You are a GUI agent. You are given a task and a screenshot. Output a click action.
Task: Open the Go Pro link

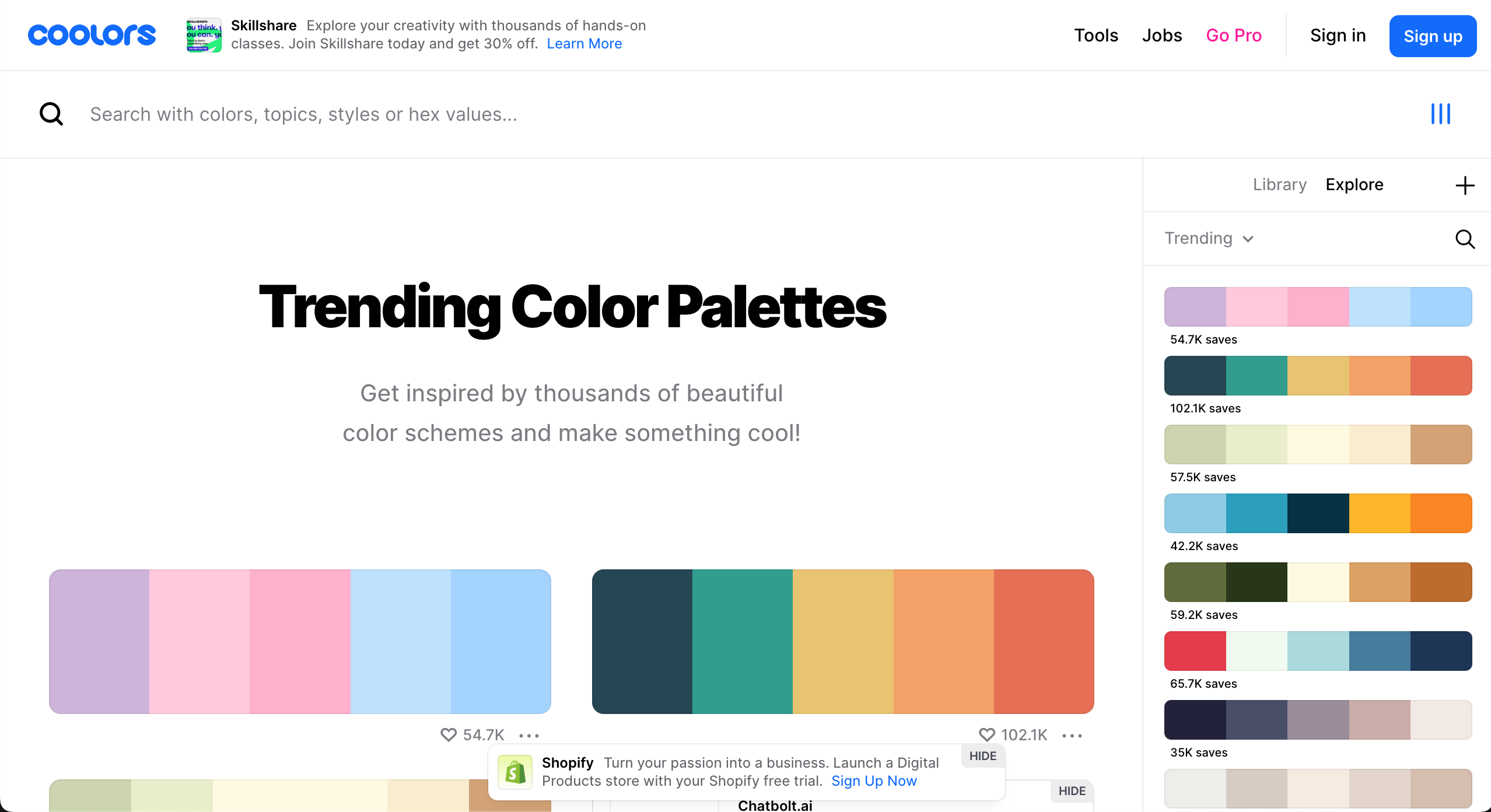[1234, 36]
